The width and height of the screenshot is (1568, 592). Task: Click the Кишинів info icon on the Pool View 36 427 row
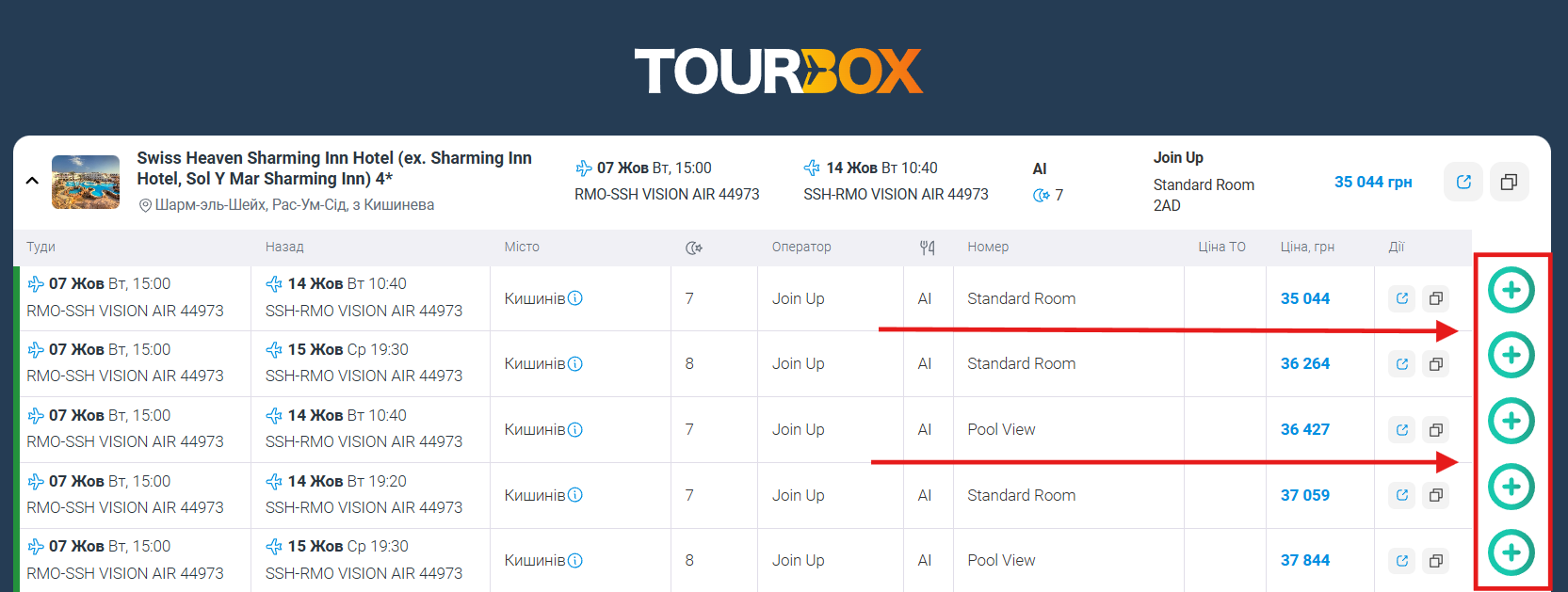(x=575, y=429)
